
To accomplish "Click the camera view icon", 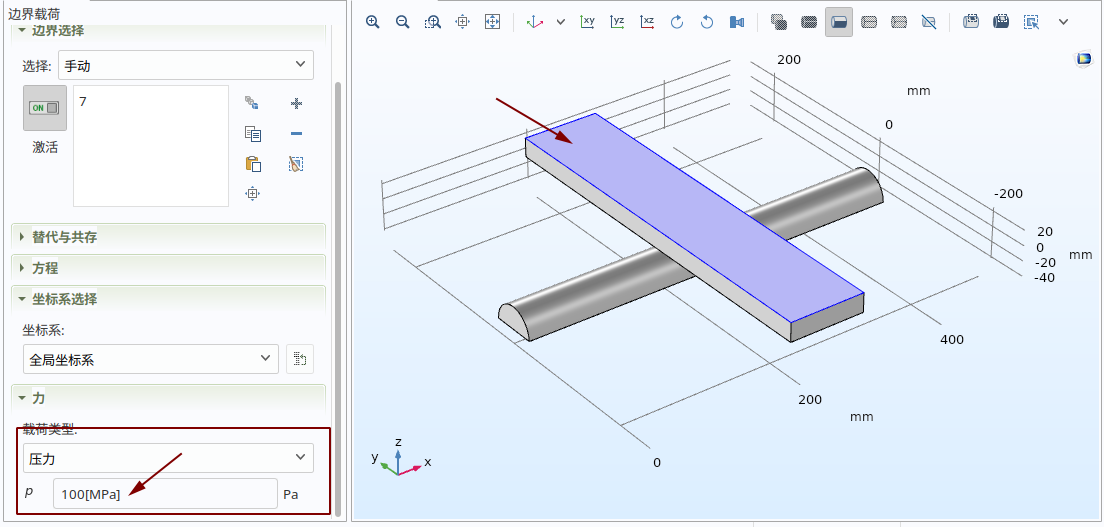I will pyautogui.click(x=736, y=22).
